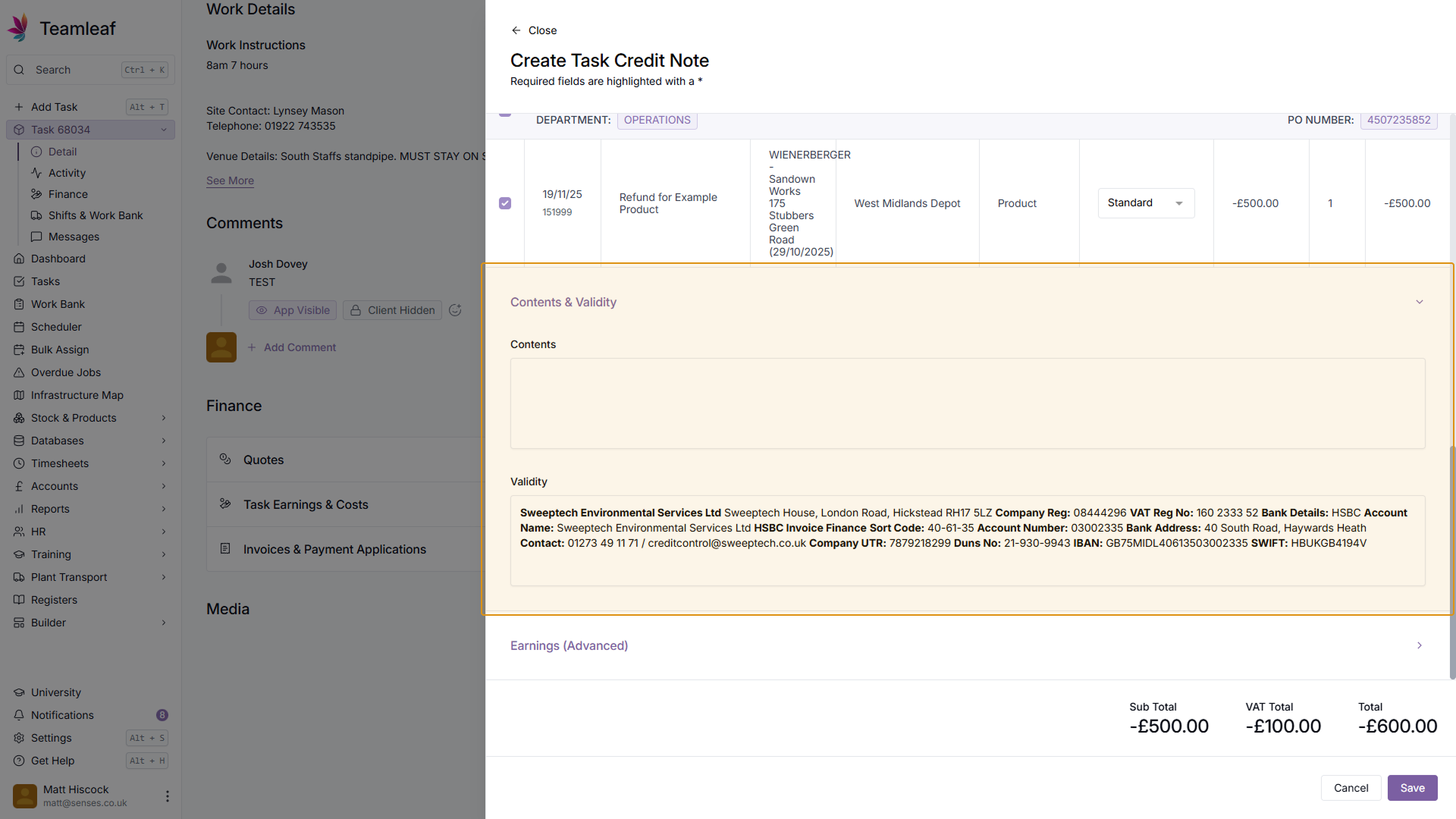Viewport: 1456px width, 819px height.
Task: Uncheck the Refund for Example Product row
Action: point(505,203)
